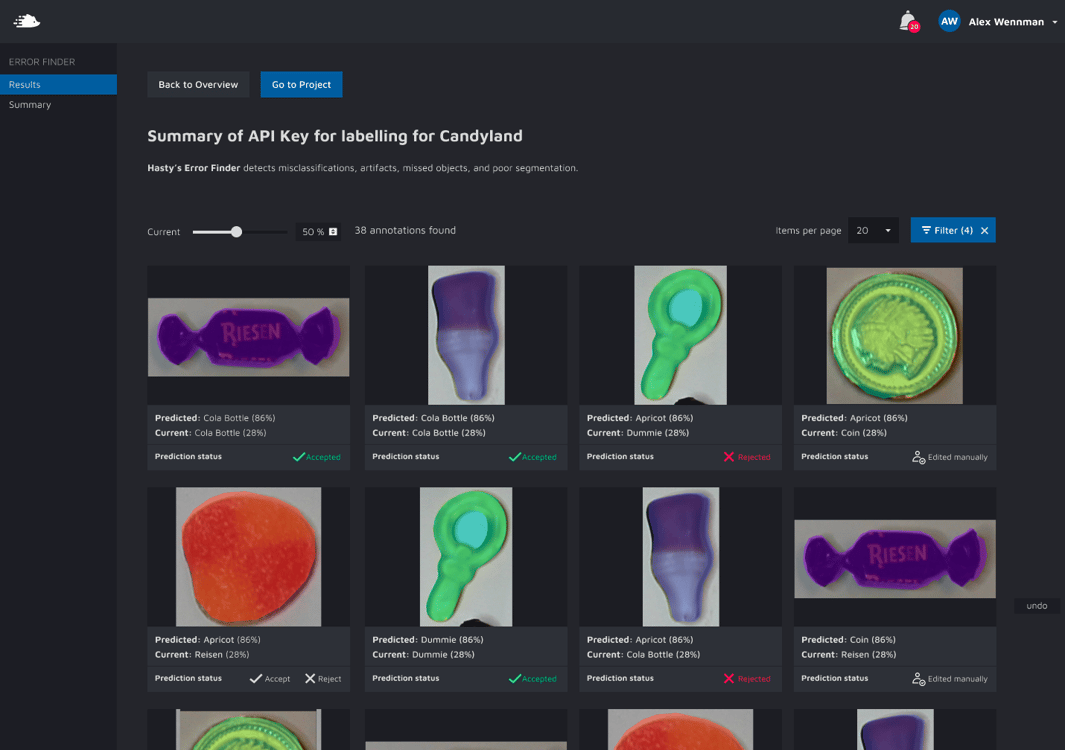
Task: Expand the Alex Wennman account menu
Action: point(1054,22)
